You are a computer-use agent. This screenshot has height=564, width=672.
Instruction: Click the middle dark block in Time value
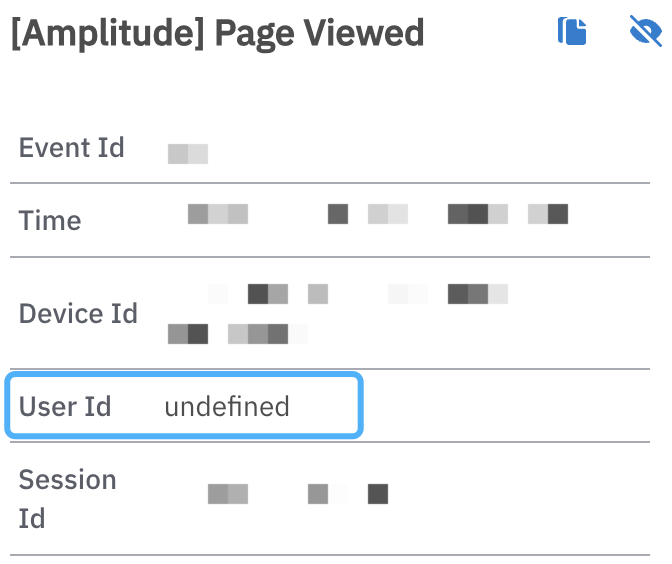pos(338,214)
